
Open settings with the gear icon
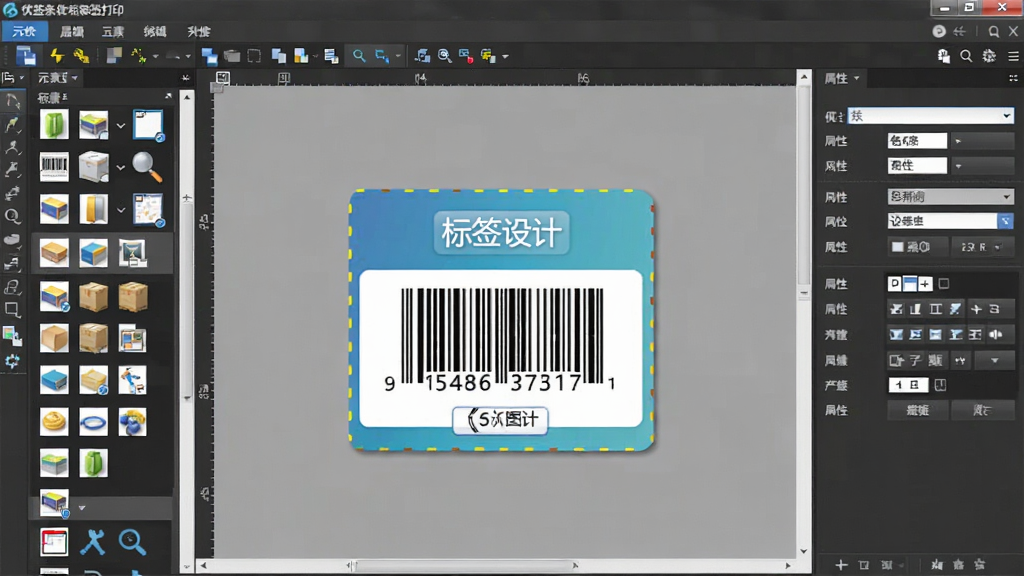(x=989, y=56)
